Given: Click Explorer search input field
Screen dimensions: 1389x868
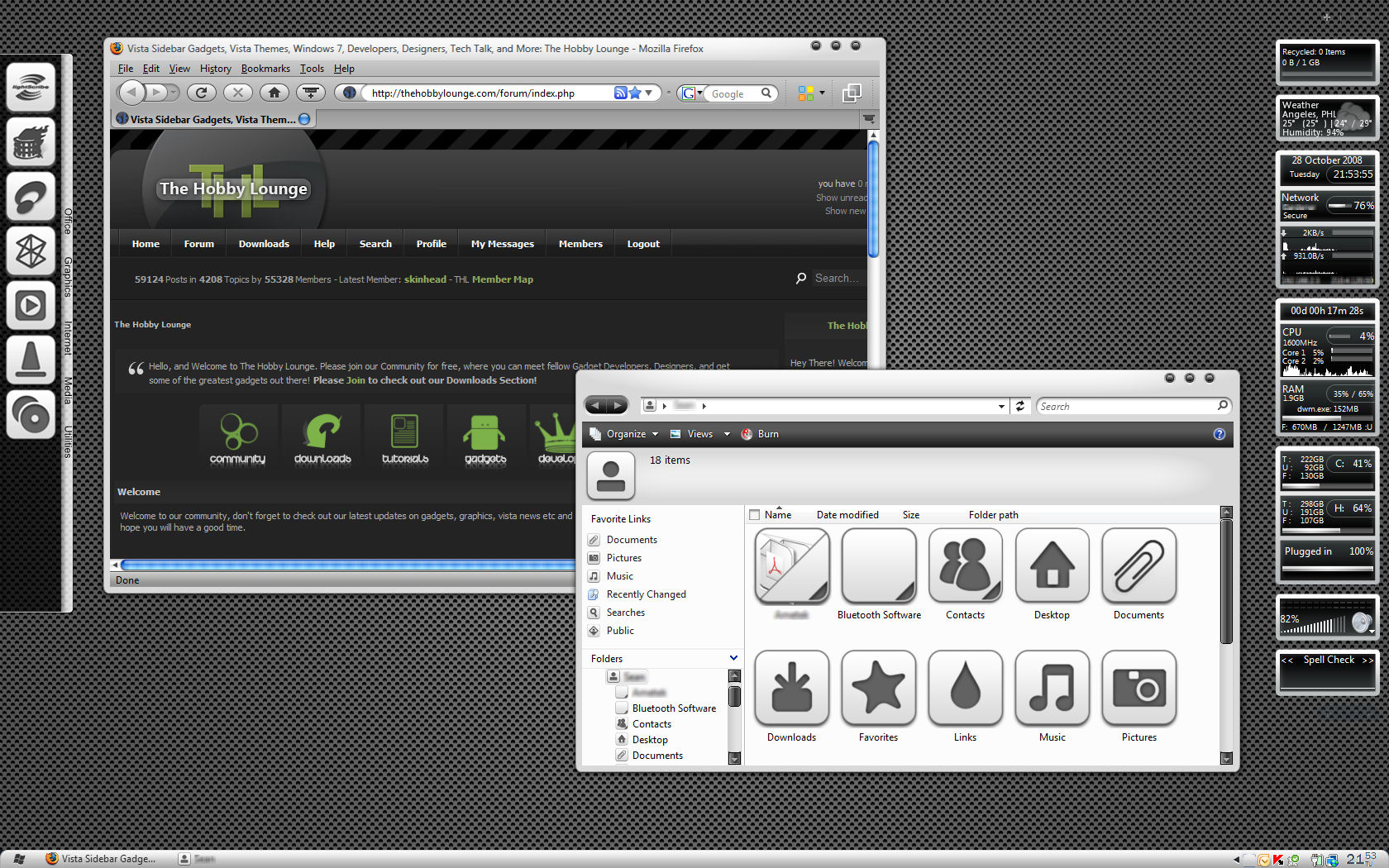Looking at the screenshot, I should tap(1128, 406).
